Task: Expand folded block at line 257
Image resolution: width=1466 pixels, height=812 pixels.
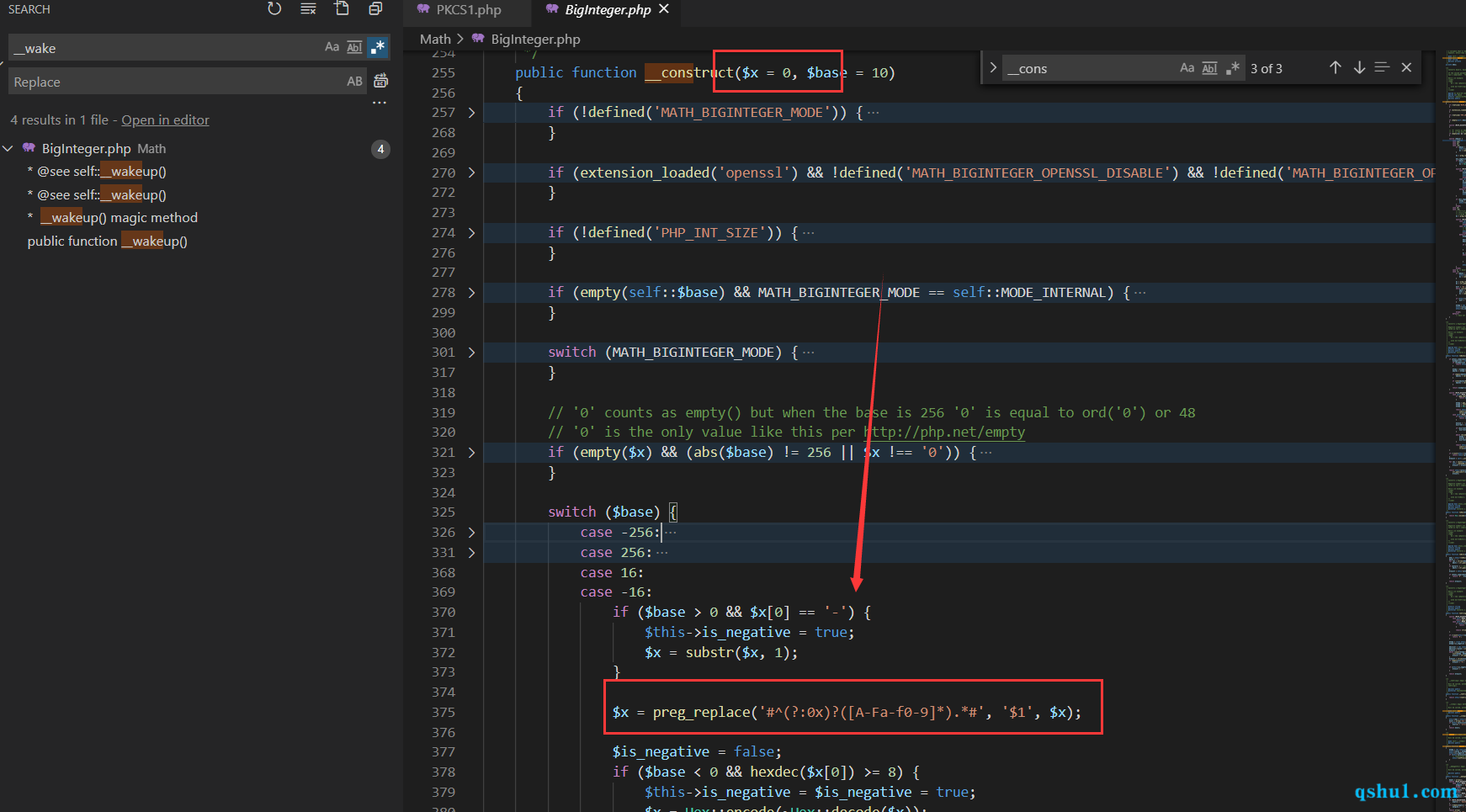Action: (x=471, y=113)
